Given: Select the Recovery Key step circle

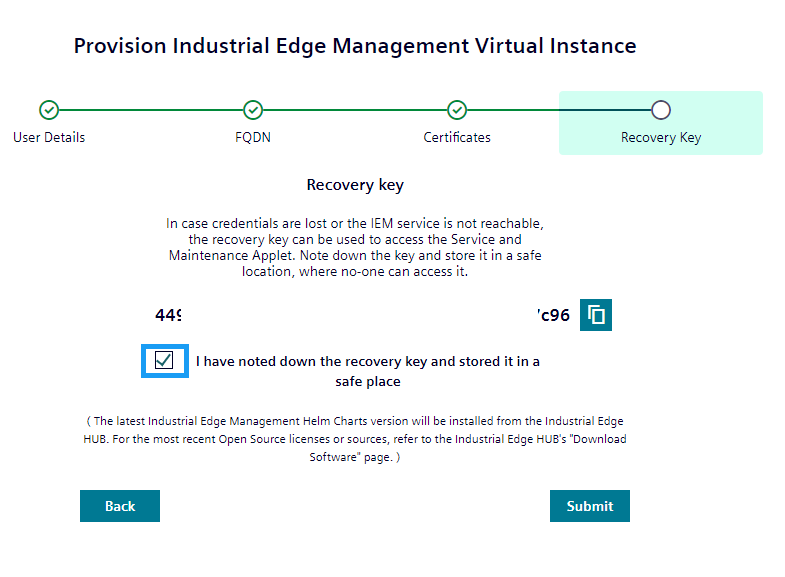Looking at the screenshot, I should tap(660, 110).
